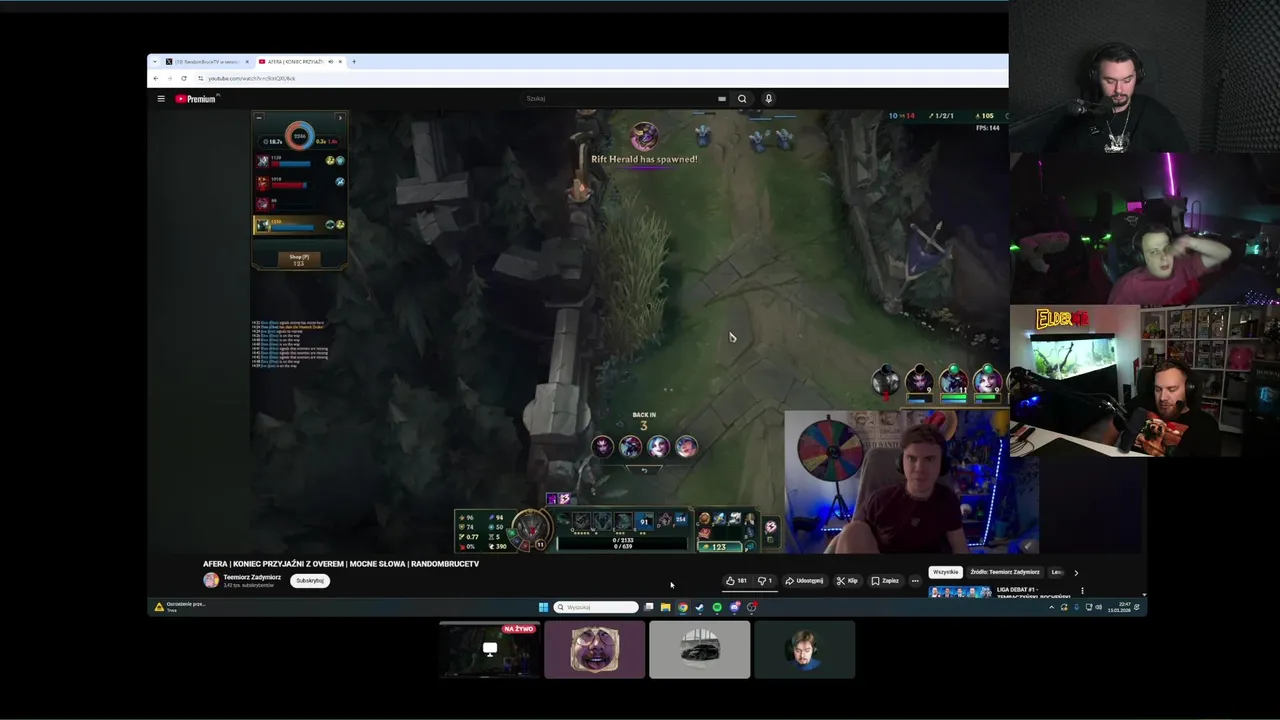Viewport: 1280px width, 720px height.
Task: Open a new browser tab with plus
Action: point(354,62)
